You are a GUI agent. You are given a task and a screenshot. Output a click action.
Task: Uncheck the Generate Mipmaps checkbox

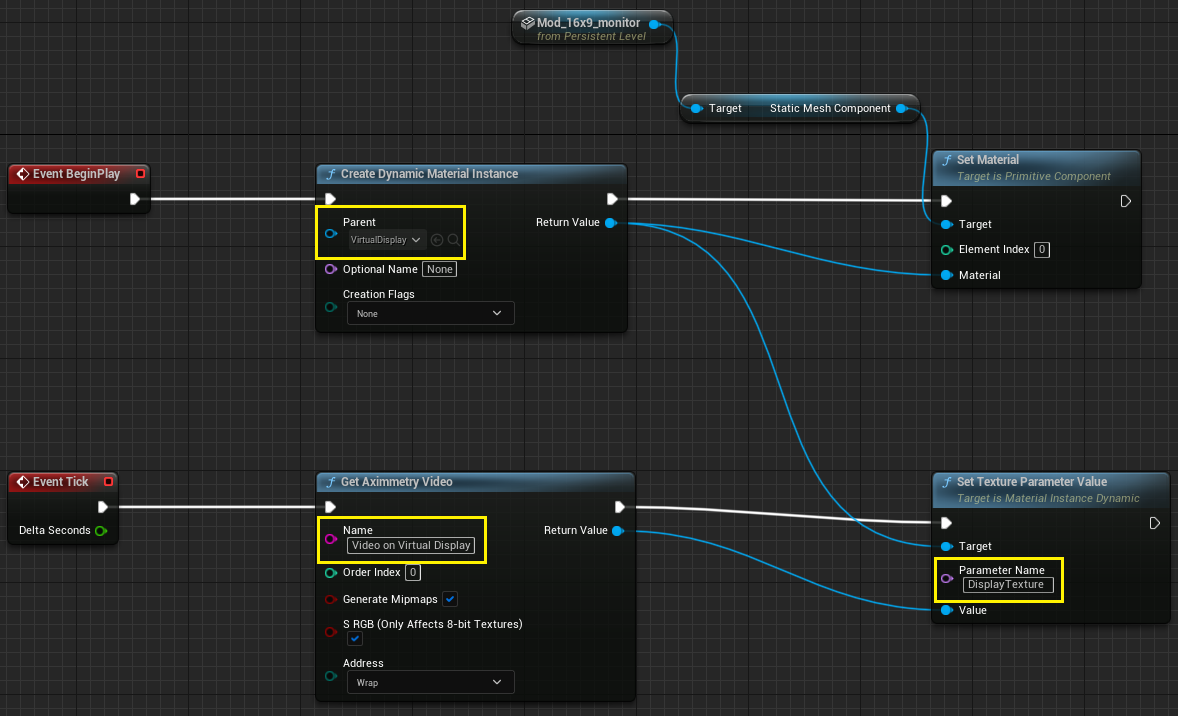pyautogui.click(x=450, y=598)
